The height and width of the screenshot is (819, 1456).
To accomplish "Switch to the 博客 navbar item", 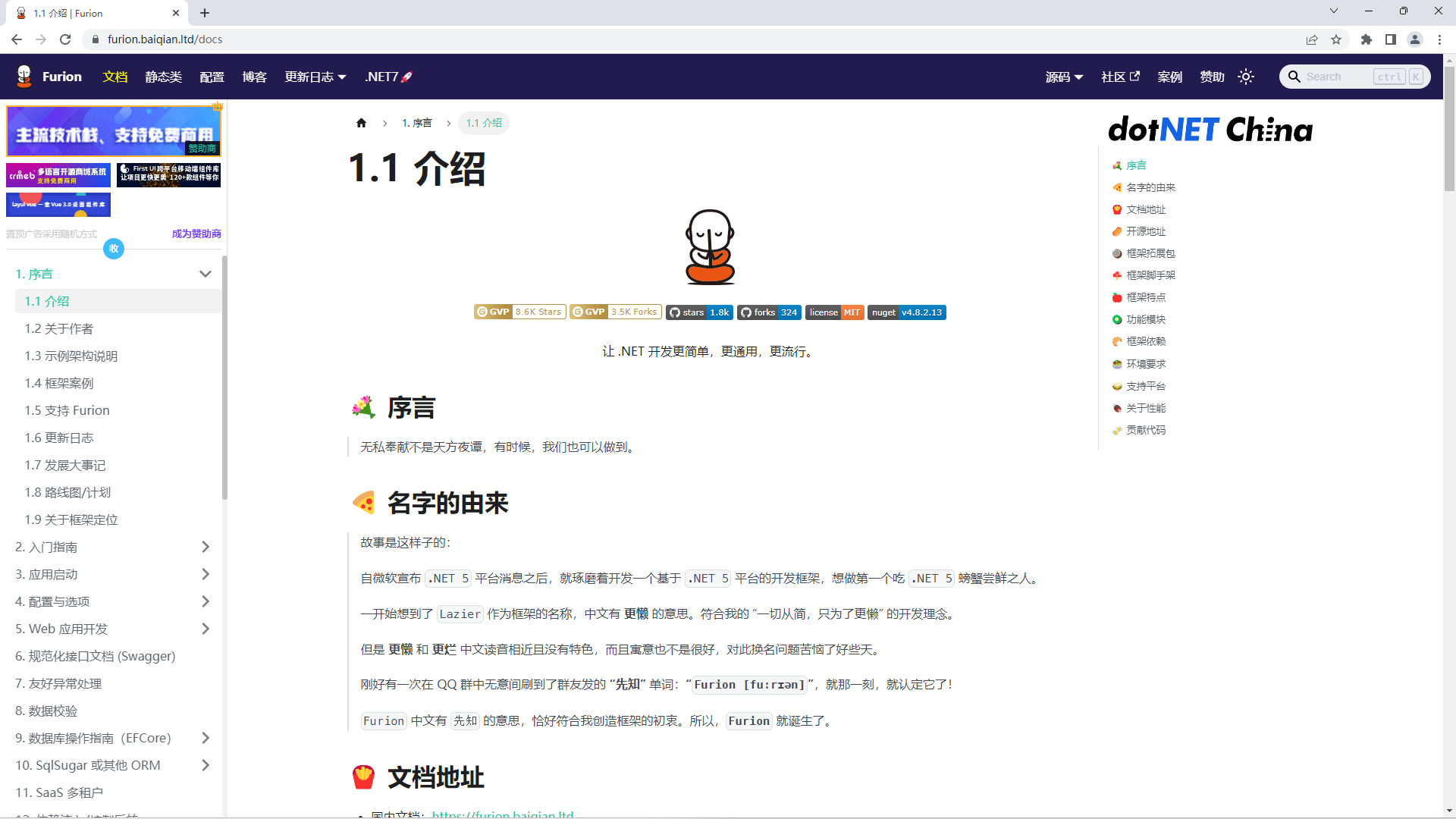I will [255, 77].
